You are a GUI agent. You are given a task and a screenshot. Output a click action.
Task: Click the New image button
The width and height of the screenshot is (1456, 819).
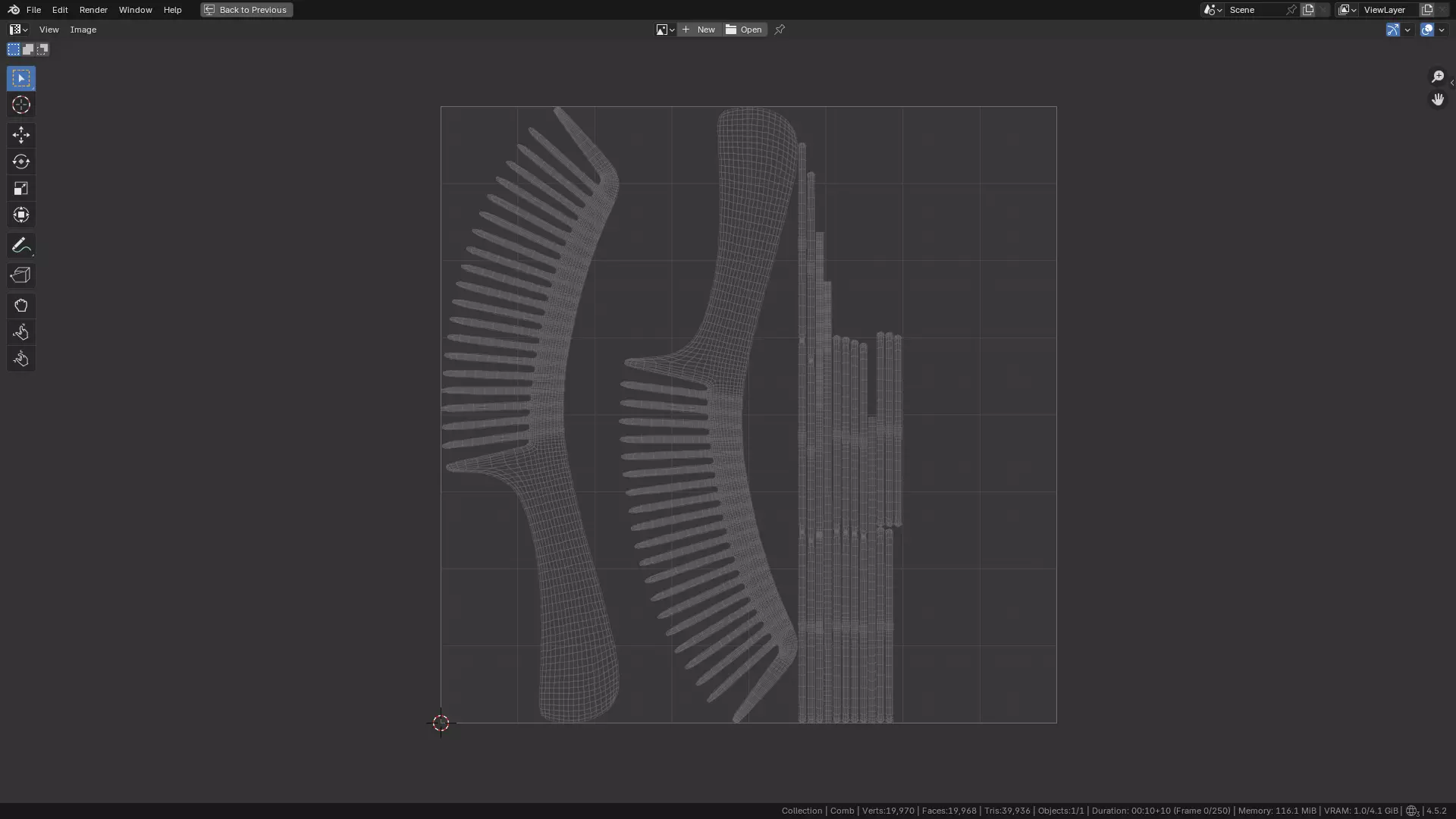pos(699,30)
